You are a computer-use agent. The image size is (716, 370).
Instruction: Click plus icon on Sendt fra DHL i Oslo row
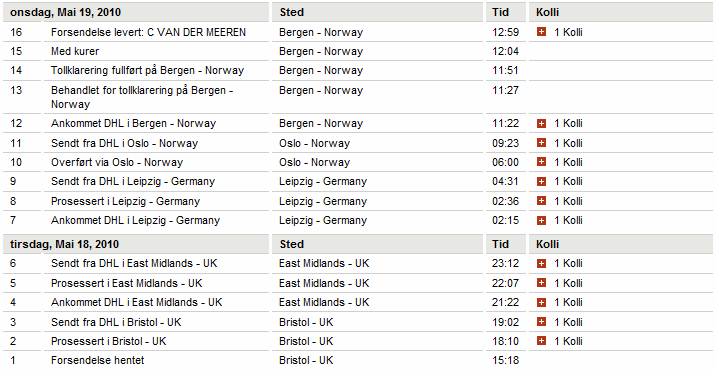[542, 143]
